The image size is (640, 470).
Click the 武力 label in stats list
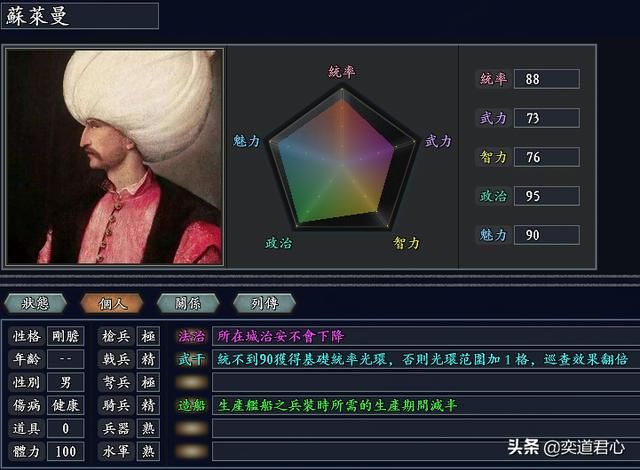(493, 118)
